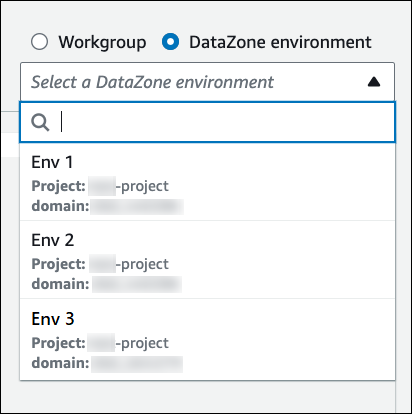The width and height of the screenshot is (412, 414).
Task: Select the Workgroup radio button
Action: (39, 42)
